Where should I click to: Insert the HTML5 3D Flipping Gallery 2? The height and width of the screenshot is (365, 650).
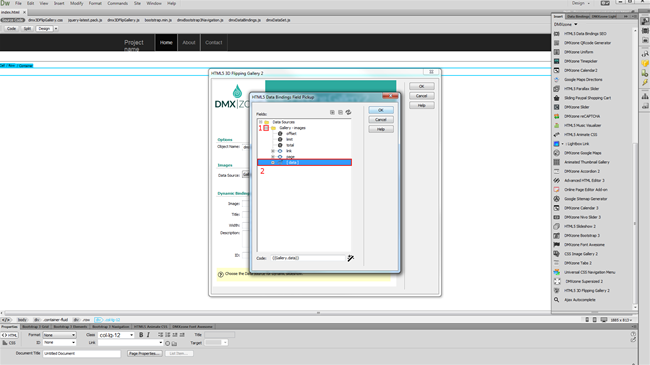[x=587, y=291]
